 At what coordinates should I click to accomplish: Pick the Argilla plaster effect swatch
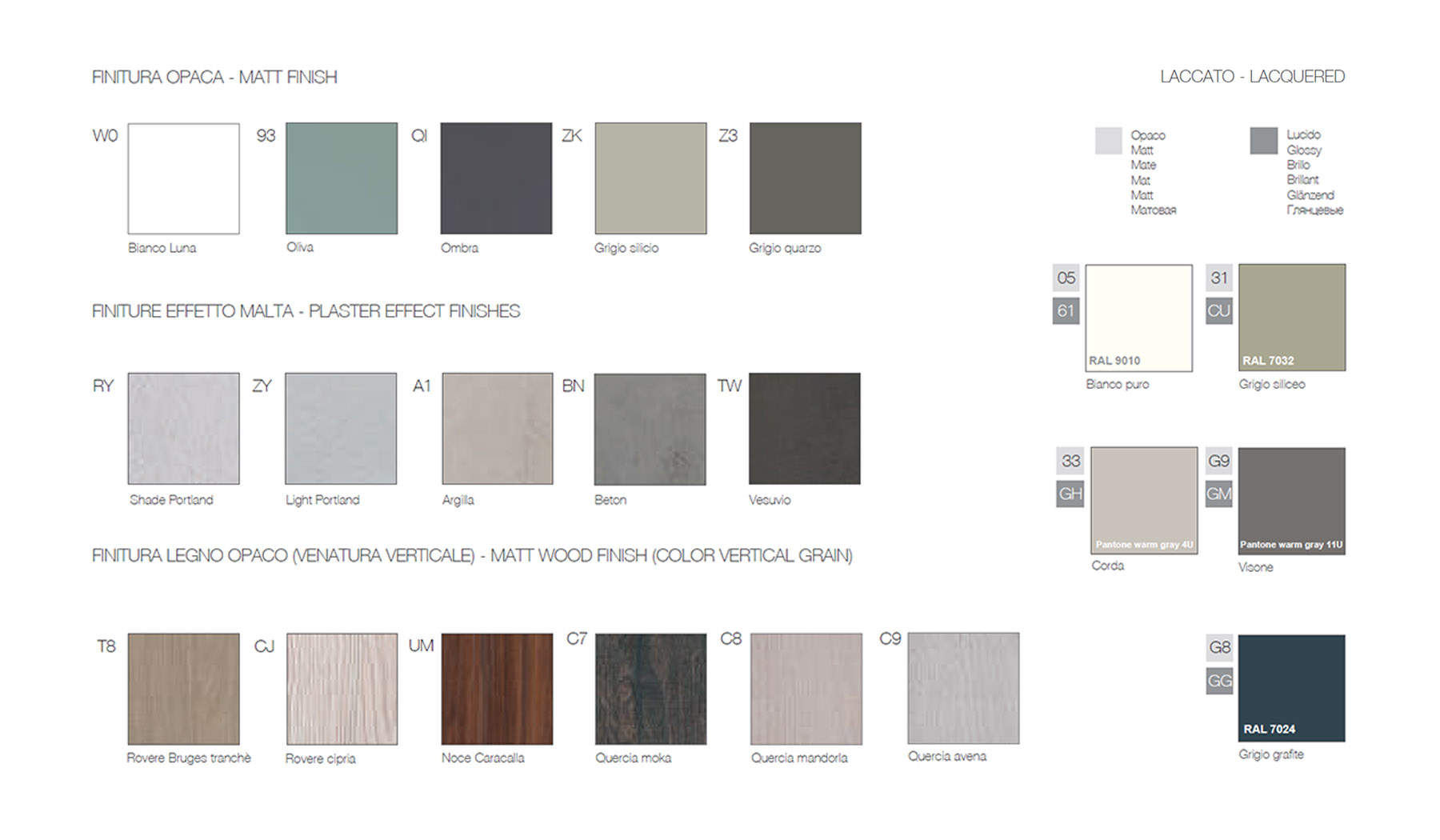(497, 429)
